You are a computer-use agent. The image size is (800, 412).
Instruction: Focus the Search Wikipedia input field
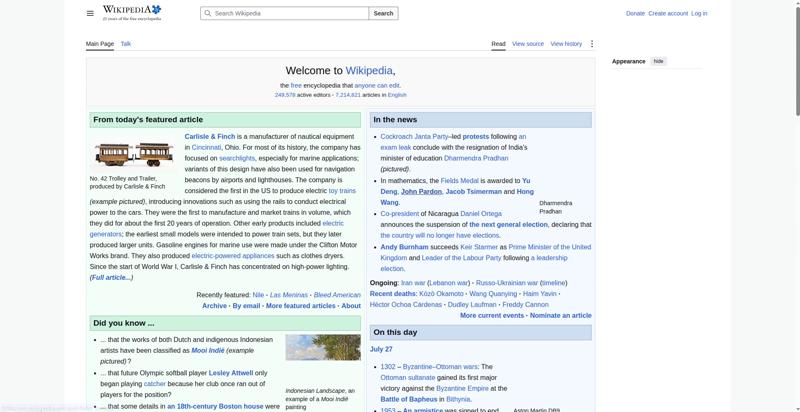point(285,13)
